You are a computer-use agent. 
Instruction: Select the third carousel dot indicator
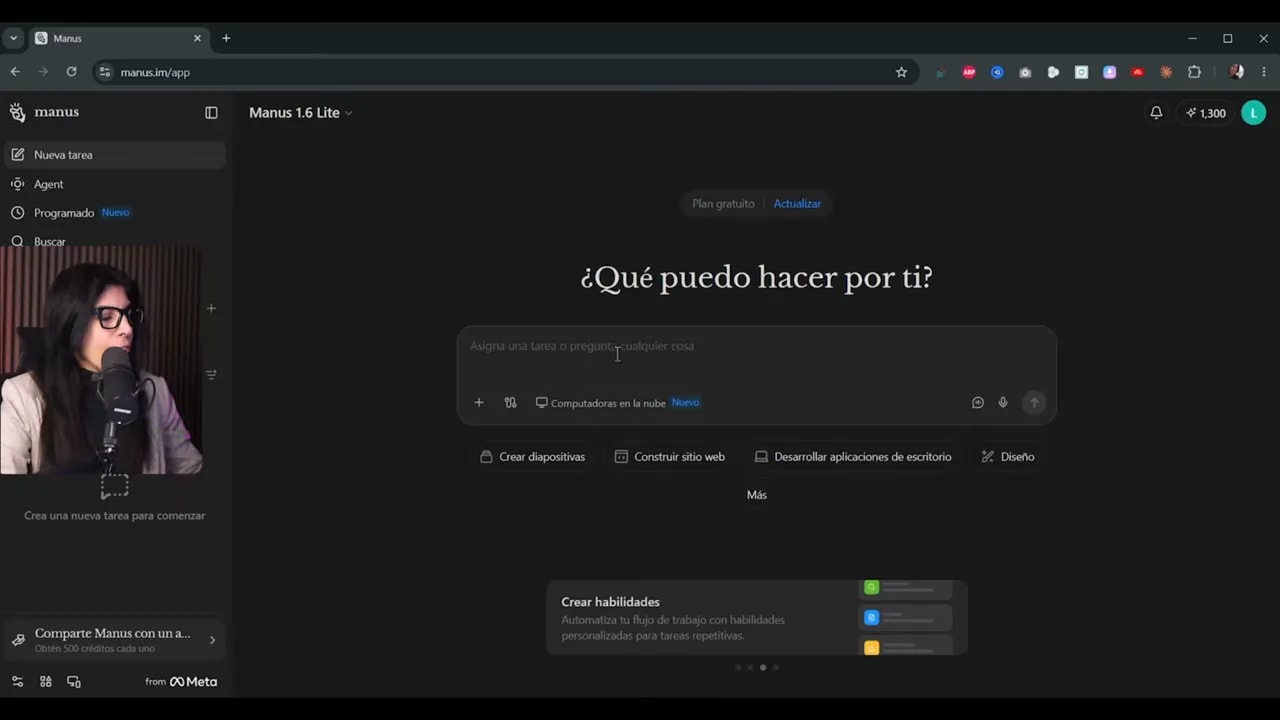point(763,667)
